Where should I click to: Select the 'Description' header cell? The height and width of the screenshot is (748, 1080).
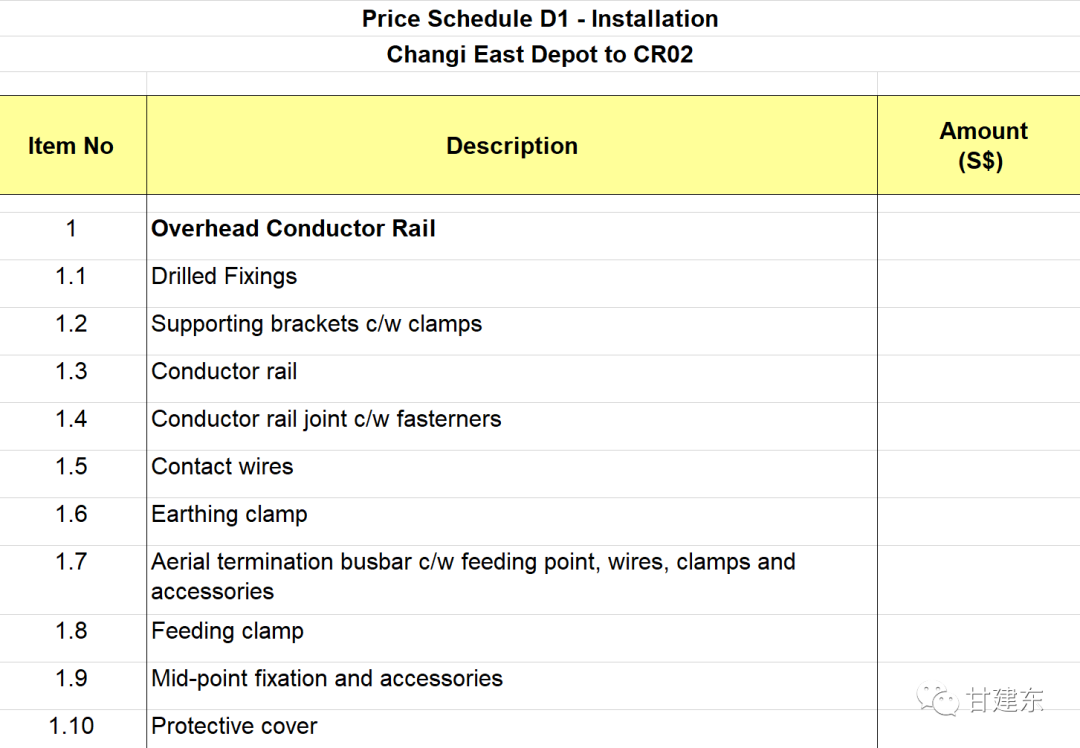[x=512, y=145]
